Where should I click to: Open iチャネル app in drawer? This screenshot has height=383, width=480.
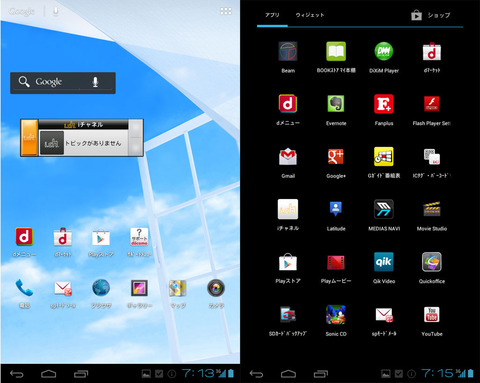coord(288,209)
